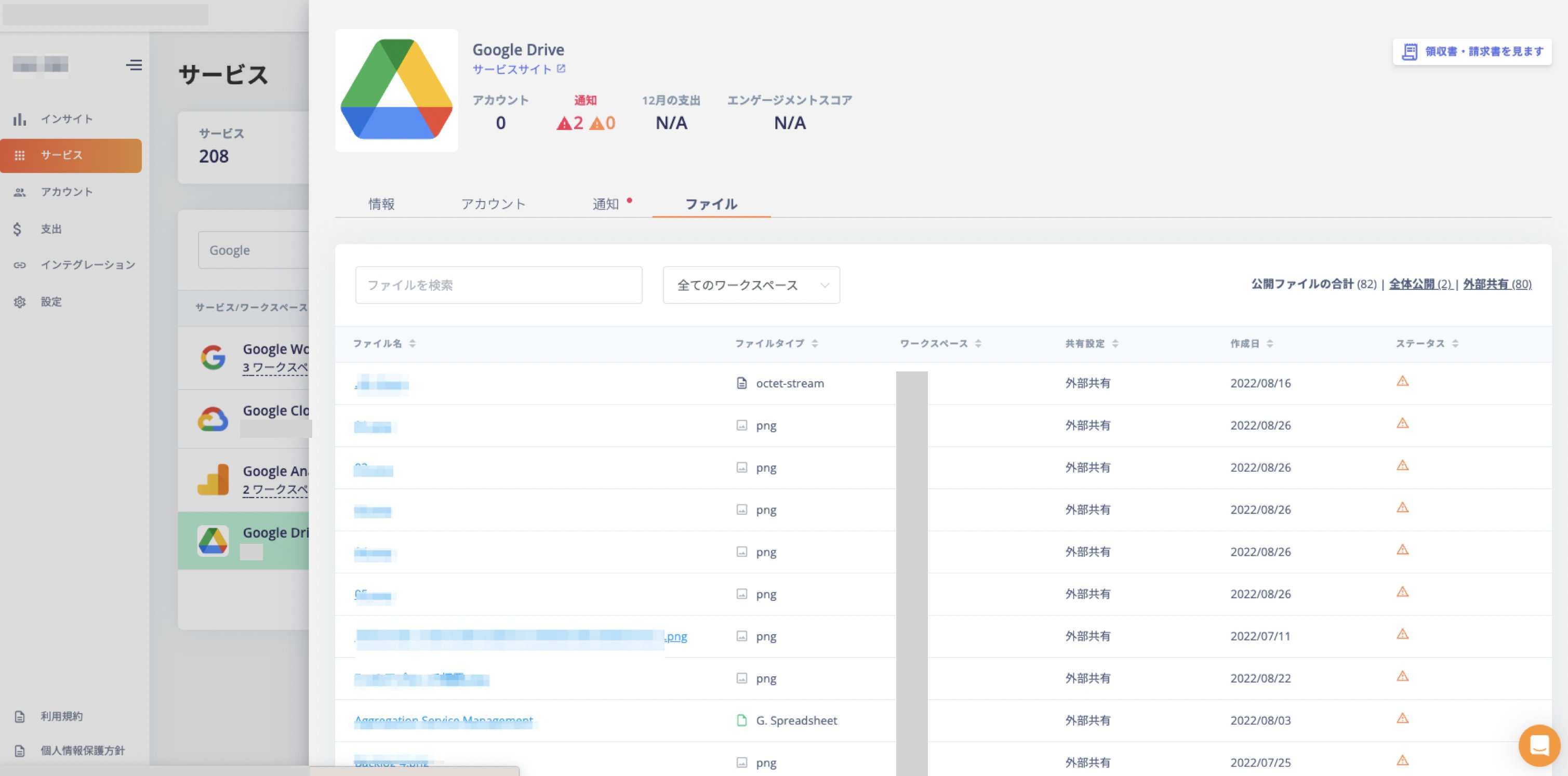Switch to アカウント tab
The image size is (1568, 776).
[x=493, y=204]
